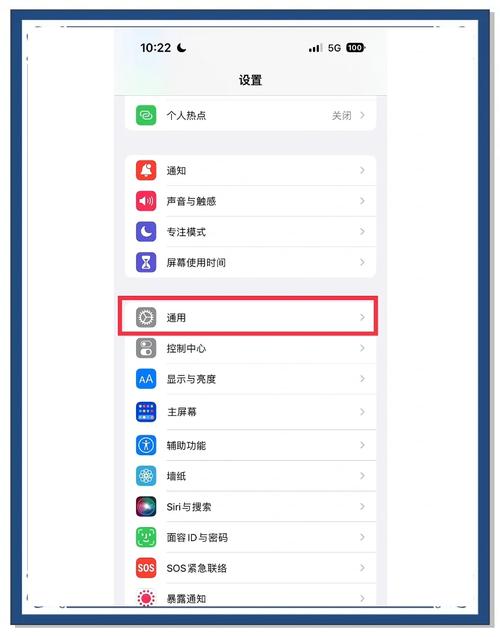Open the 辅助功能 menu row
The image size is (500, 637).
click(250, 445)
